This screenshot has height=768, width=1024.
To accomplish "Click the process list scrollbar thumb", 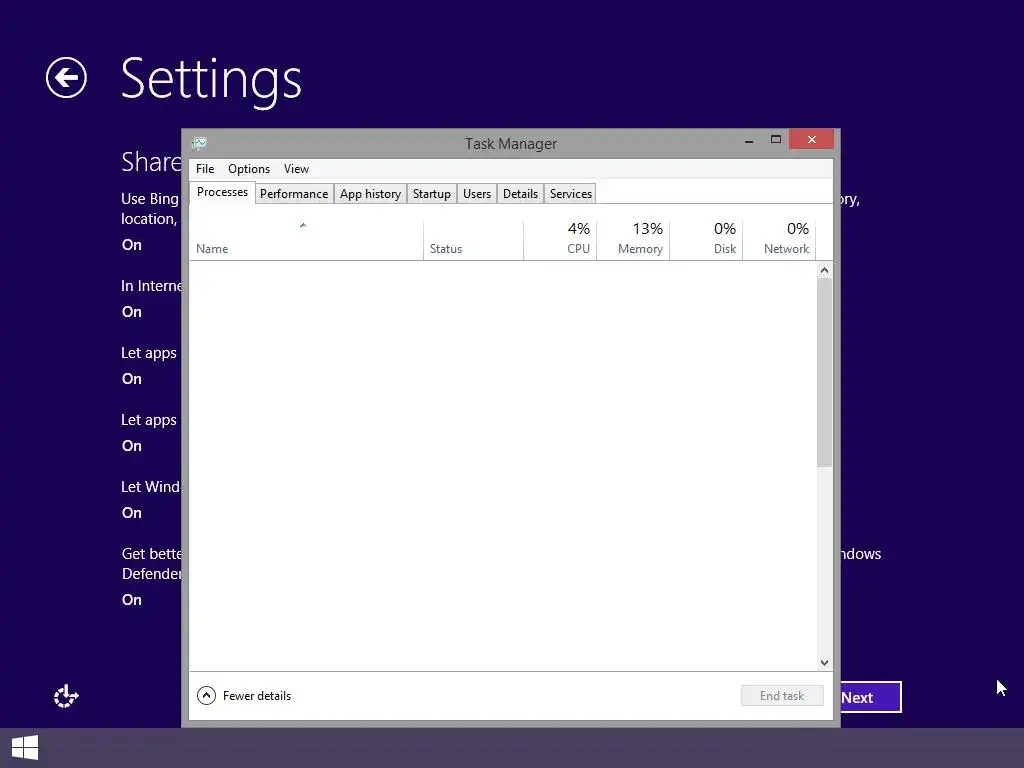I will [824, 372].
